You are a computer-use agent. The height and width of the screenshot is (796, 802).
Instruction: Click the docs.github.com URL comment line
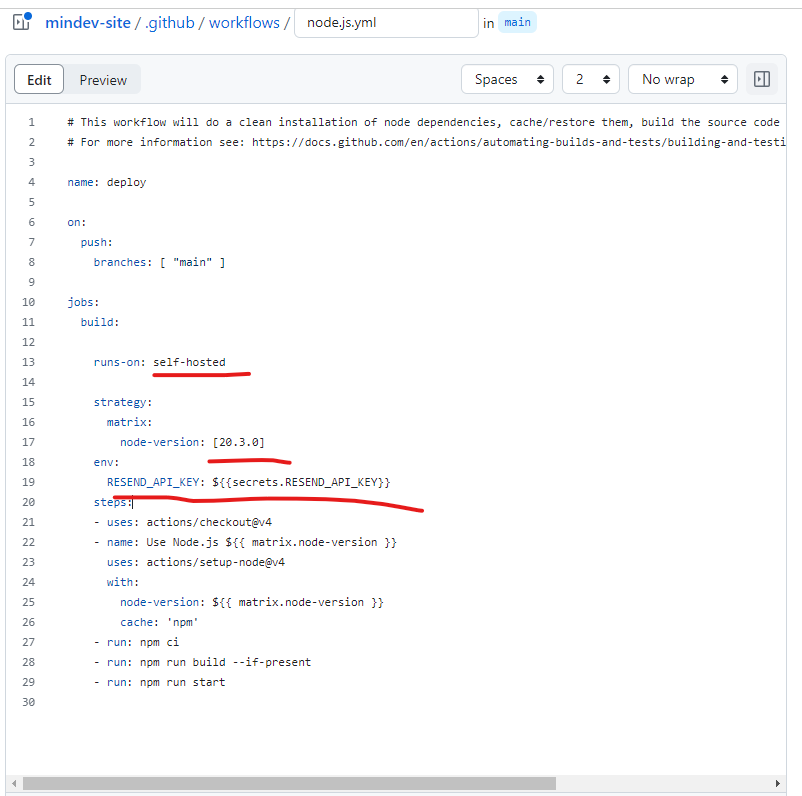click(427, 142)
